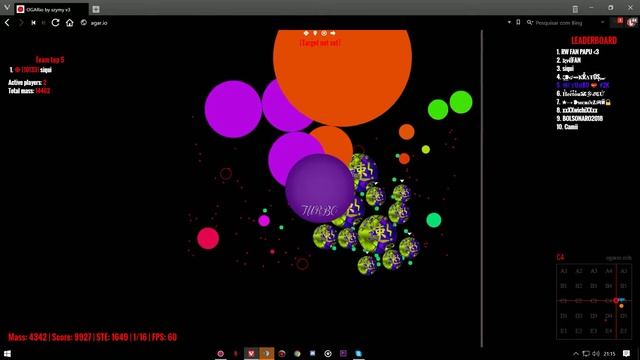
Task: Open the closed tabs trash icon
Action: pyautogui.click(x=575, y=9)
